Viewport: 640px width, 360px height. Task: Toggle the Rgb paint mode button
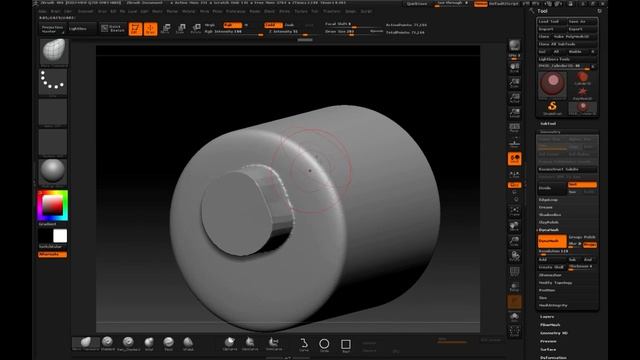point(233,25)
